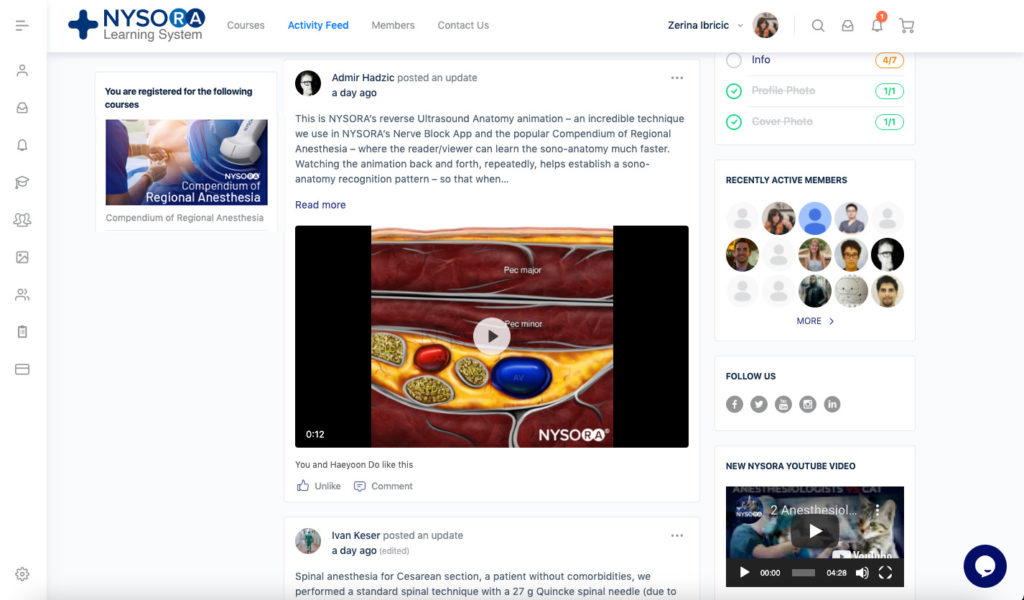The width and height of the screenshot is (1024, 600).
Task: Toggle the Info profile completion circle
Action: tap(734, 60)
